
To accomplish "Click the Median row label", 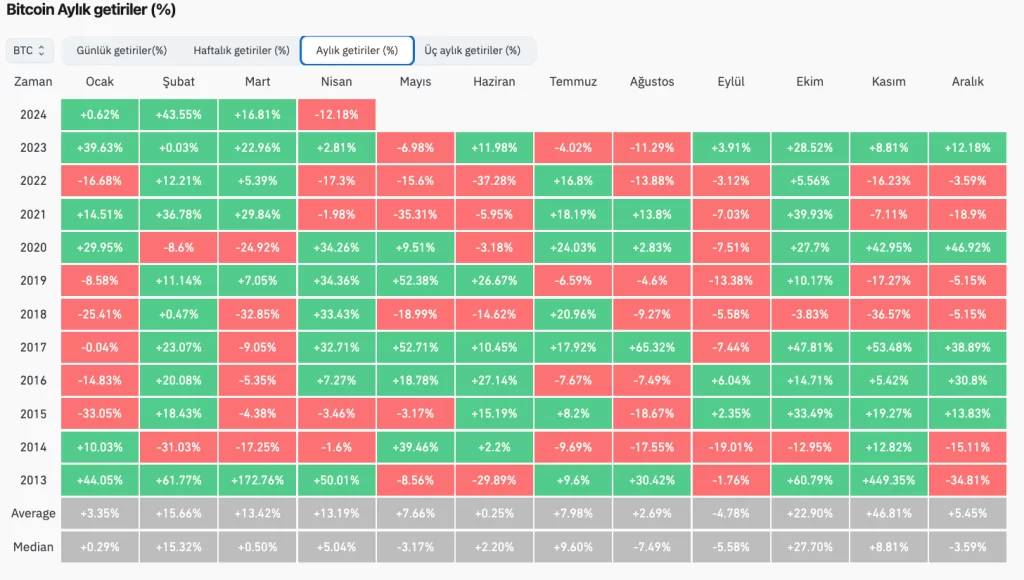I will coord(33,547).
